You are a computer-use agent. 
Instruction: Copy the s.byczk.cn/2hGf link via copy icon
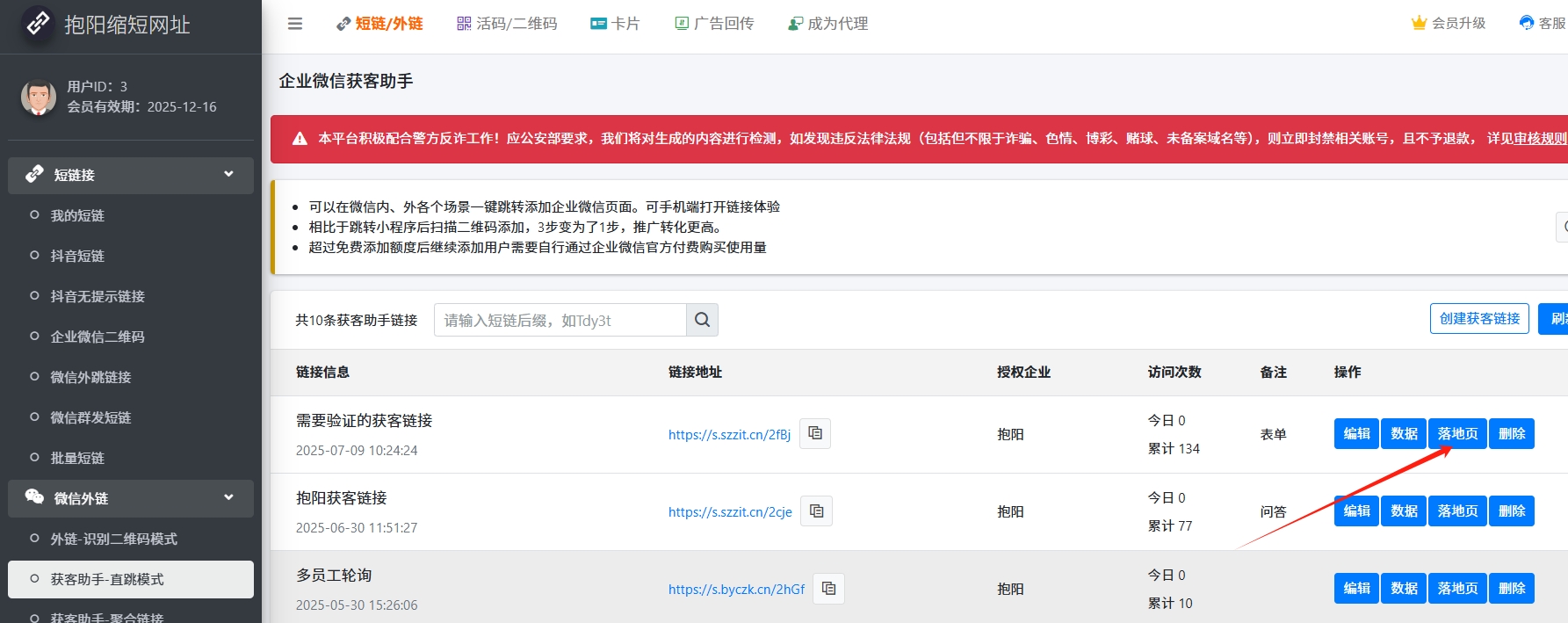coord(828,588)
